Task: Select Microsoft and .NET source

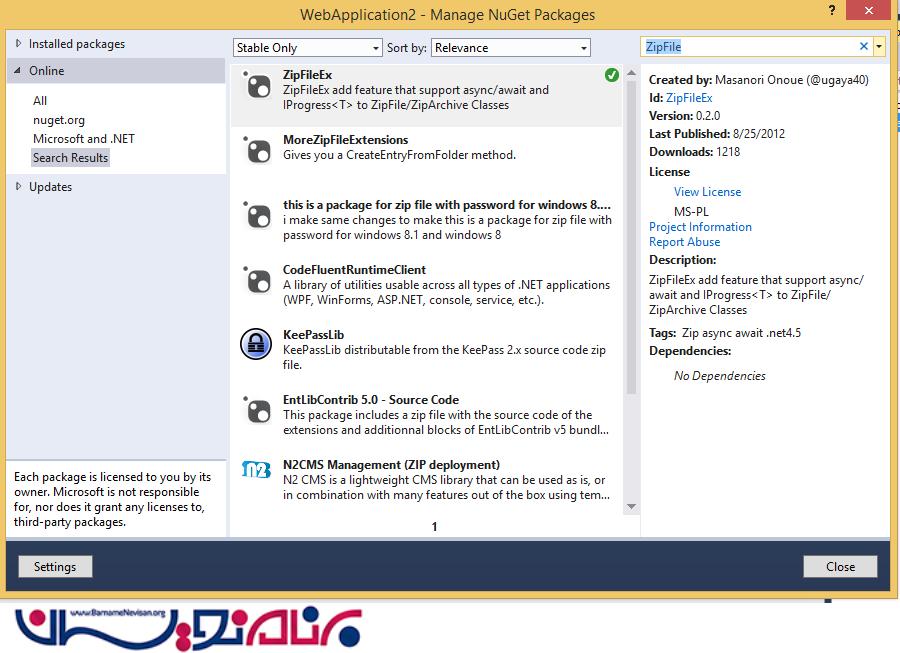Action: (83, 139)
